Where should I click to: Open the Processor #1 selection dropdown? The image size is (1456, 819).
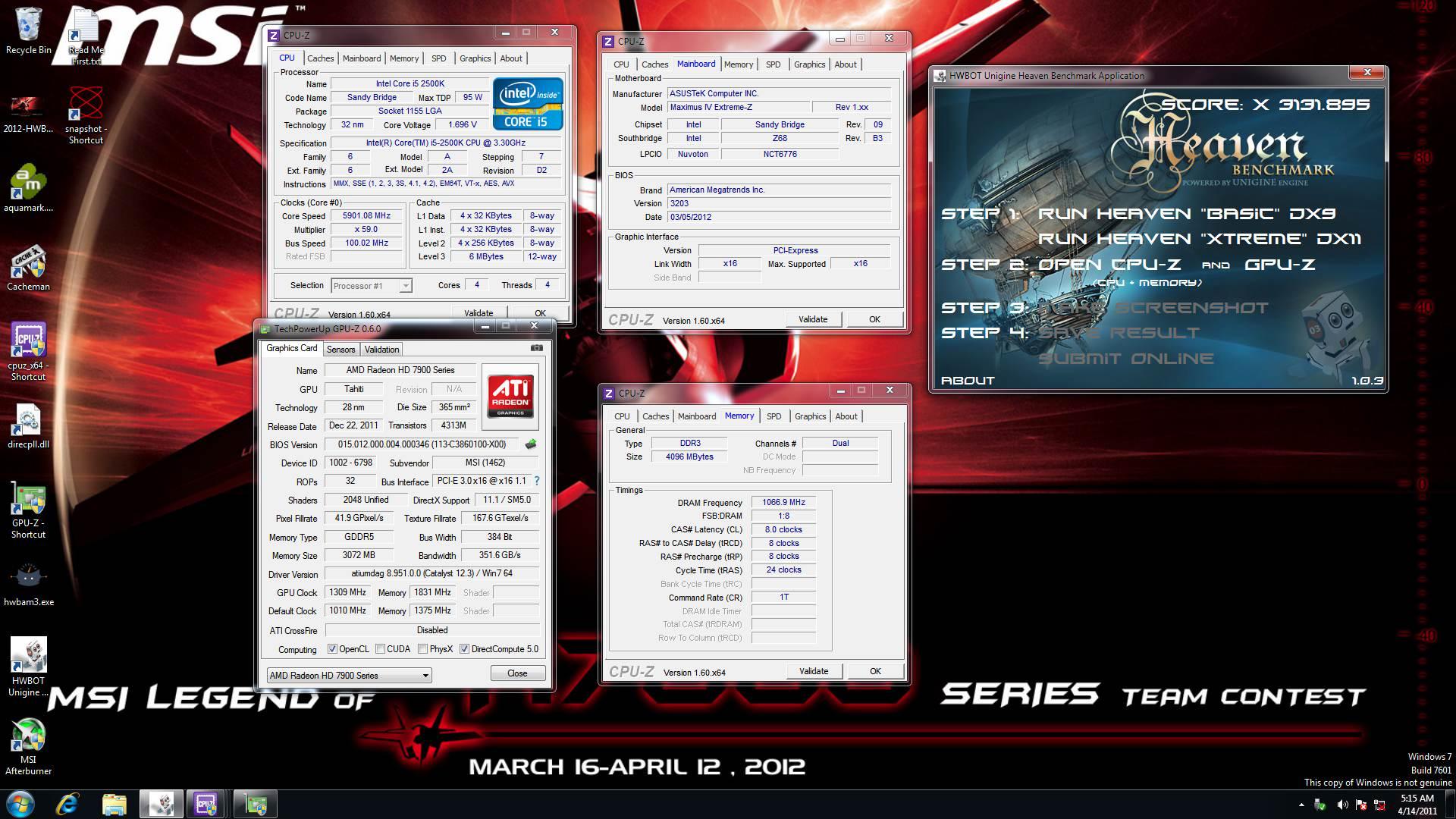tap(372, 286)
